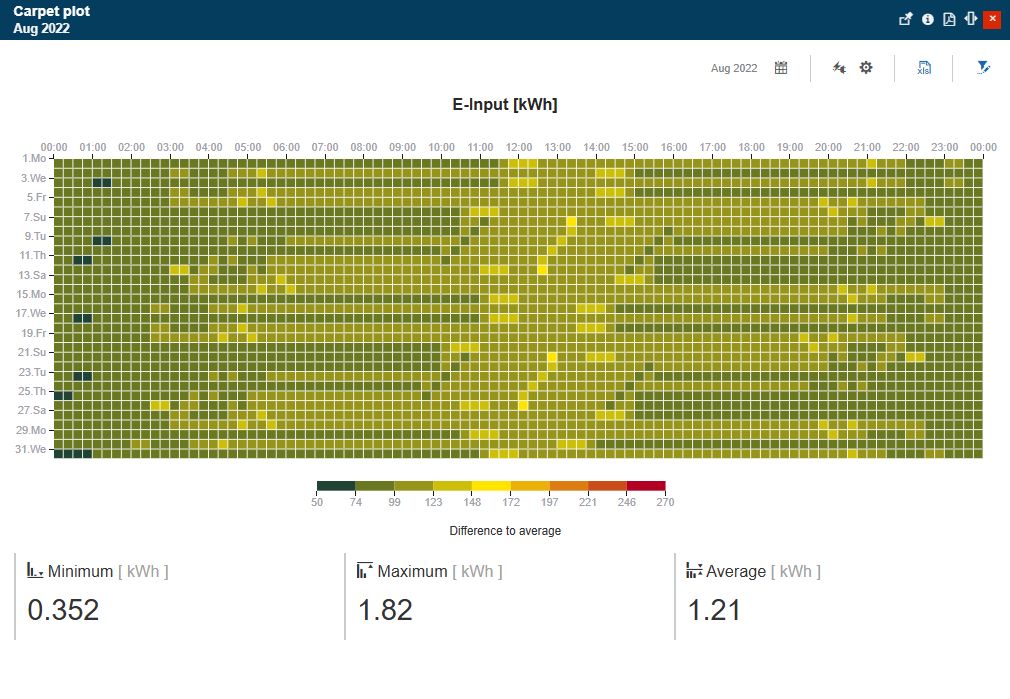
Task: Click the bright yellow 148–172 legend segment
Action: point(491,486)
